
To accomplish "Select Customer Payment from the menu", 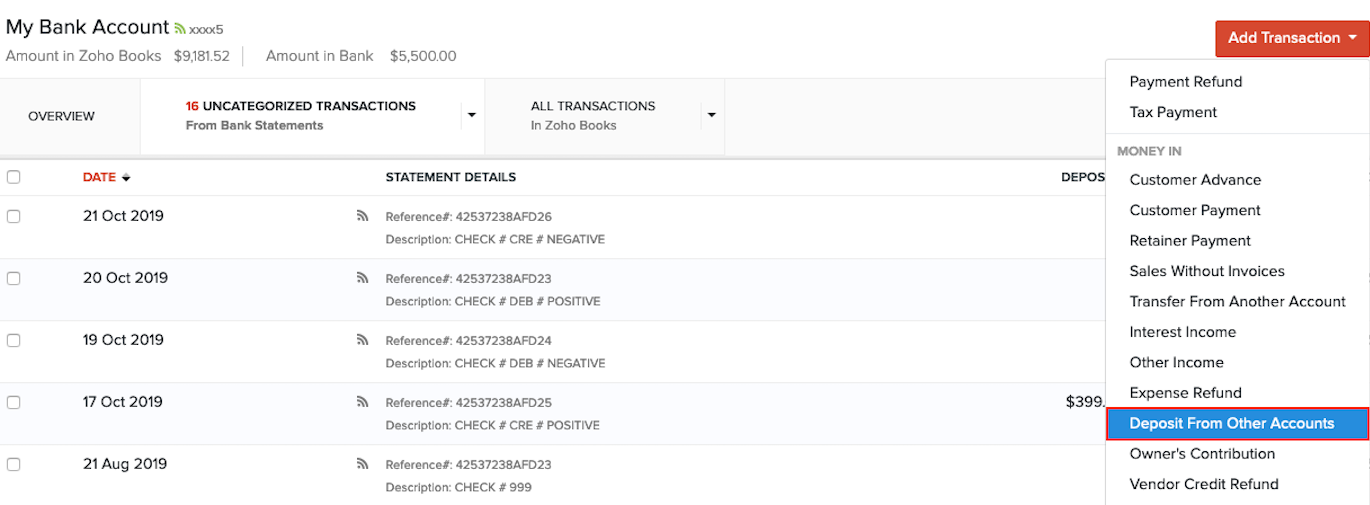I will coord(1195,210).
